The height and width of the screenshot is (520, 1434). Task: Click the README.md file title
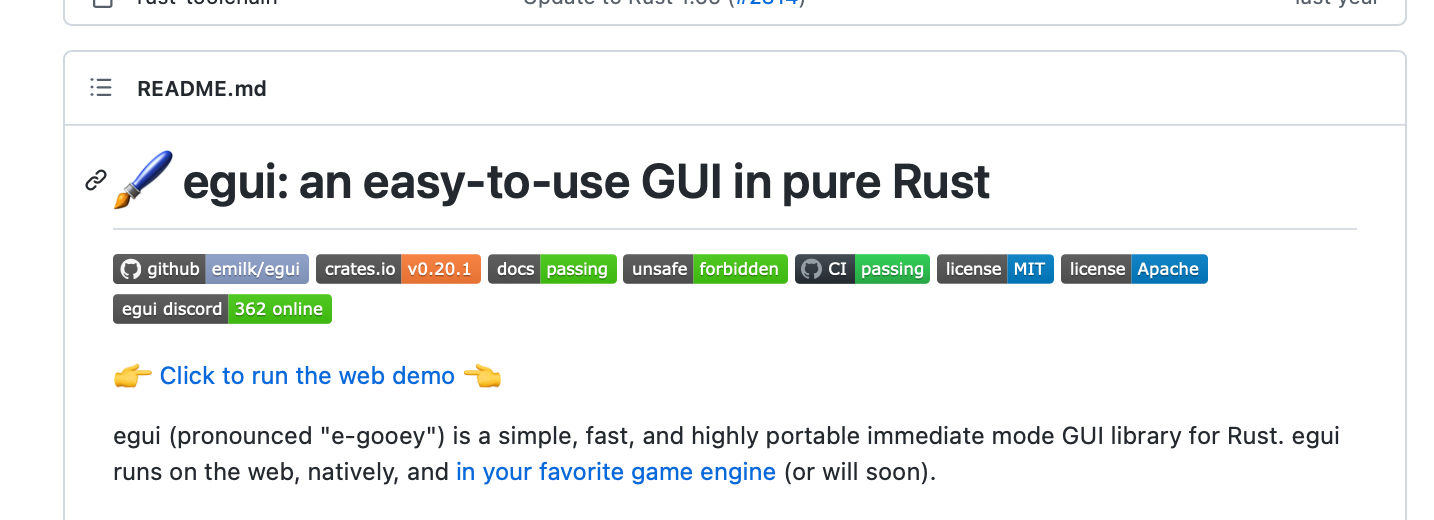202,88
